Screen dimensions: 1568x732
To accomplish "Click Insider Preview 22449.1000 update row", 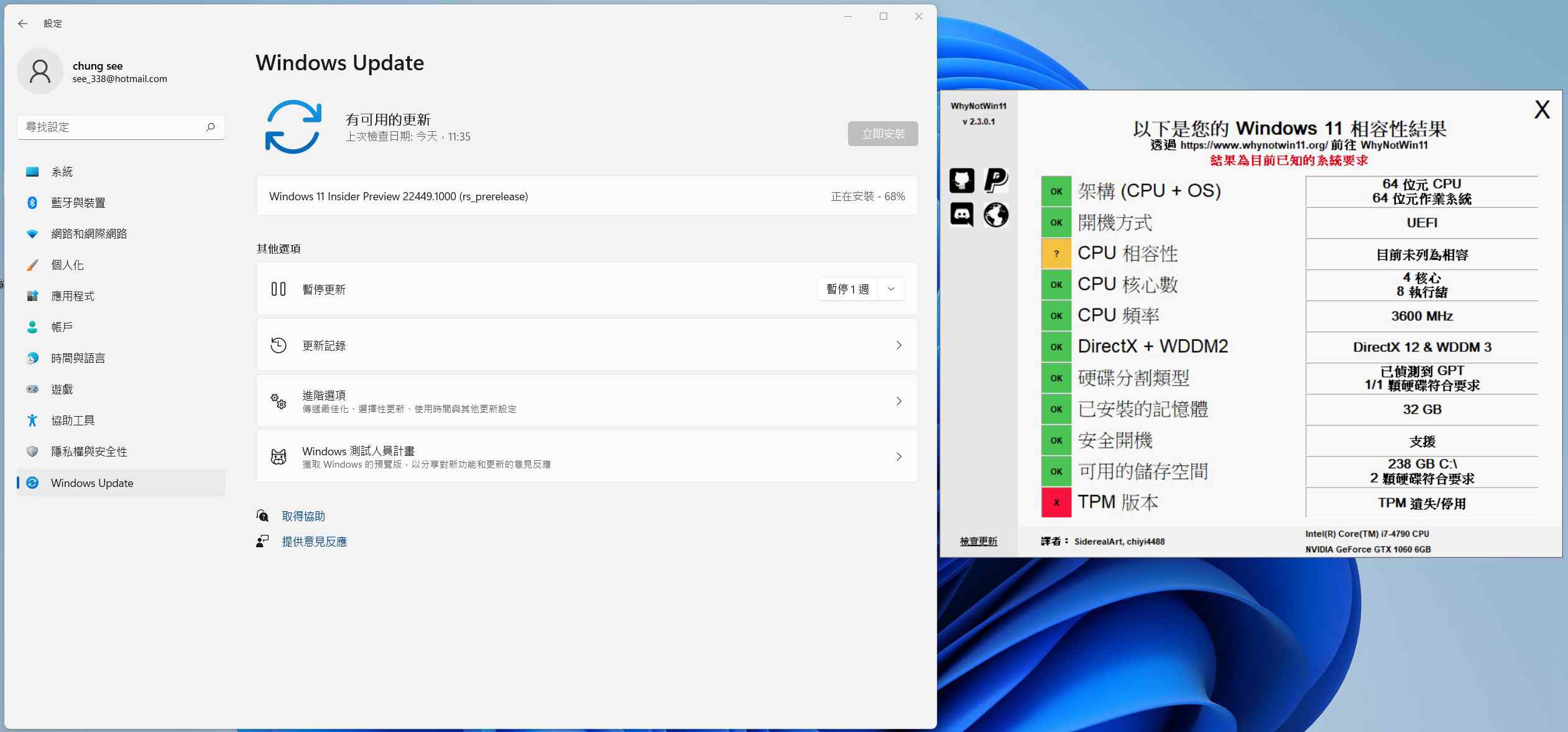I will [x=587, y=197].
